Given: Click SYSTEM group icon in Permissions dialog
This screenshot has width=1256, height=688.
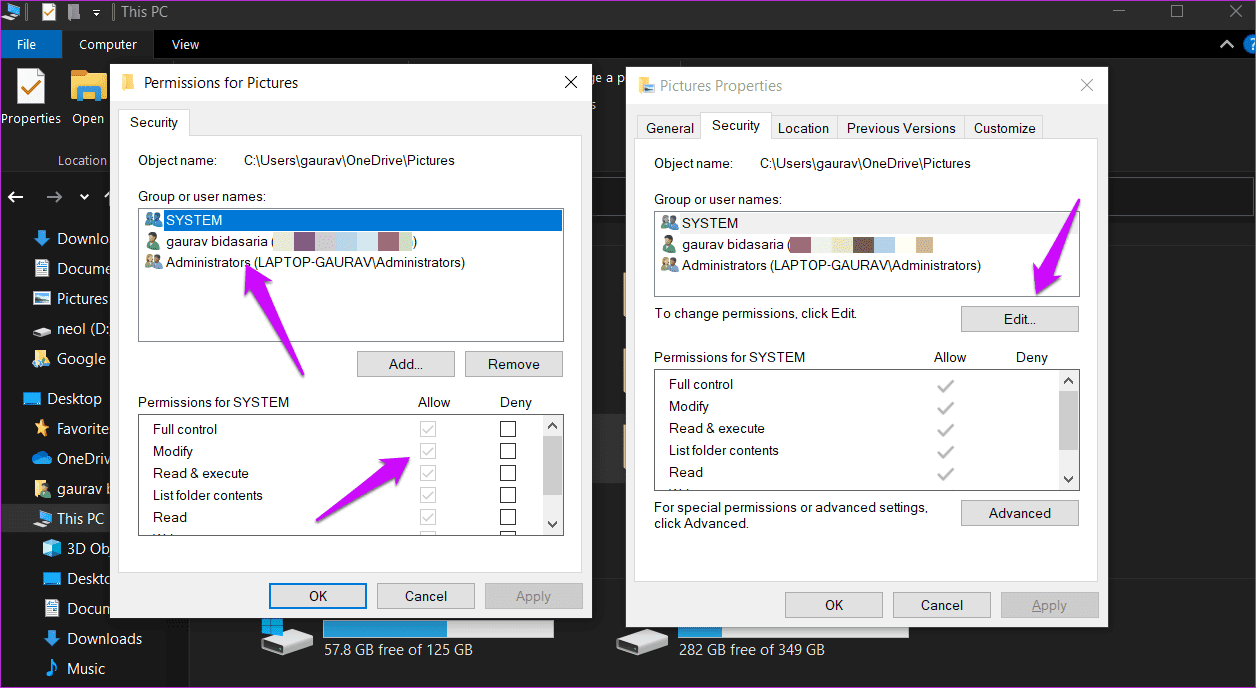Looking at the screenshot, I should pos(153,220).
